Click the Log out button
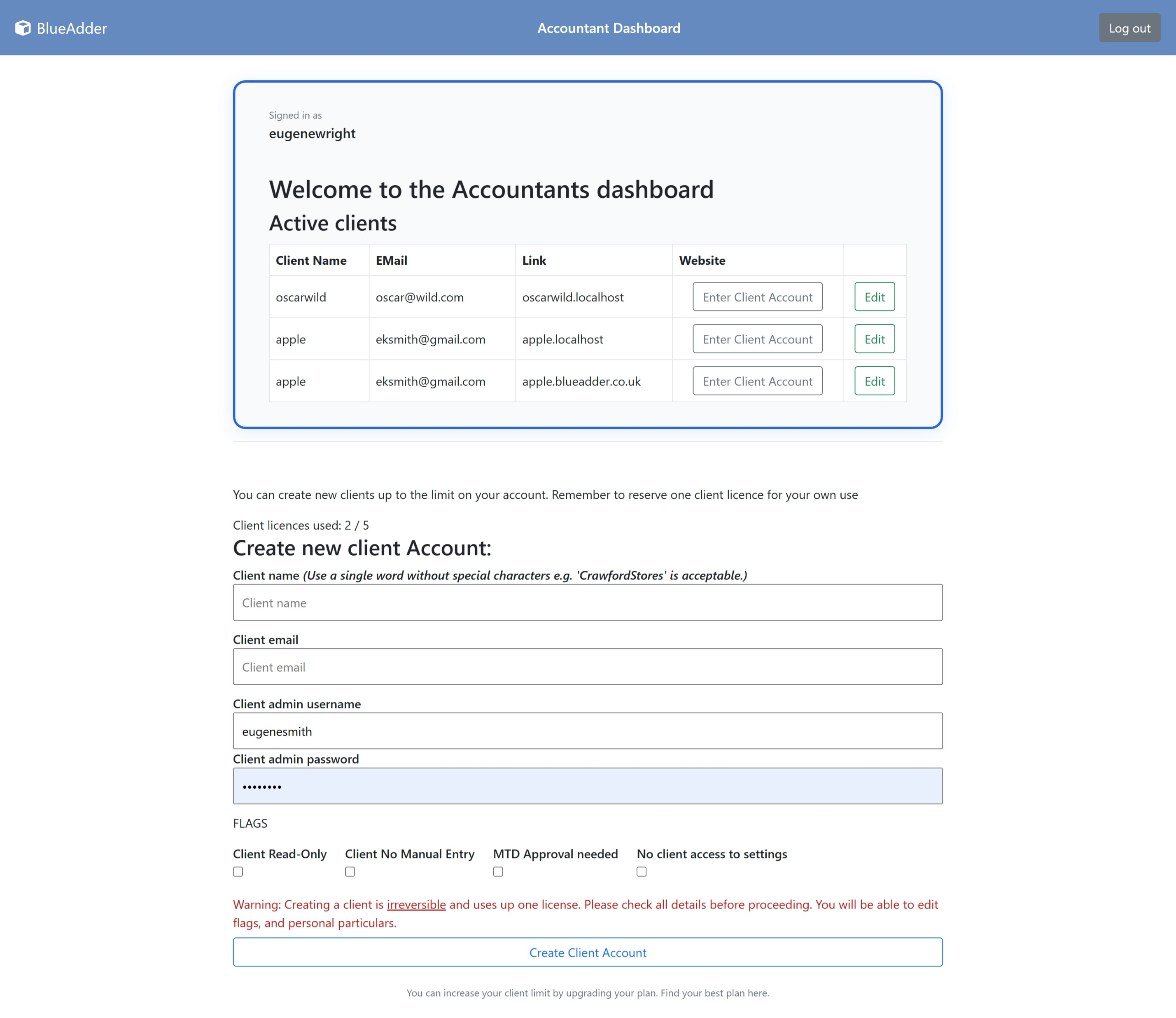 pyautogui.click(x=1129, y=28)
